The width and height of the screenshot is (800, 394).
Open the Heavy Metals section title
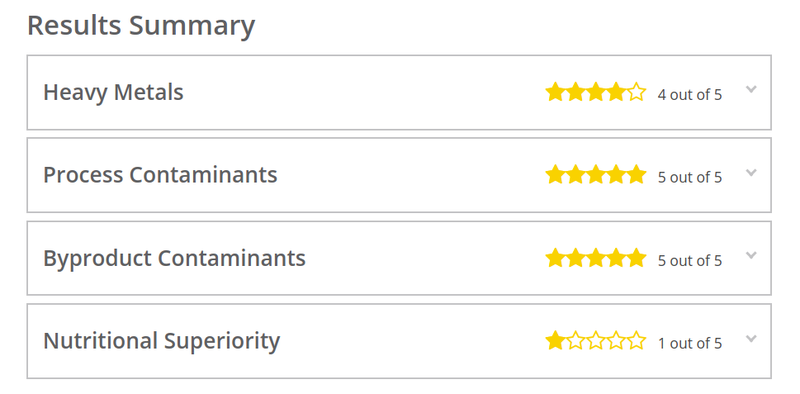click(x=113, y=93)
